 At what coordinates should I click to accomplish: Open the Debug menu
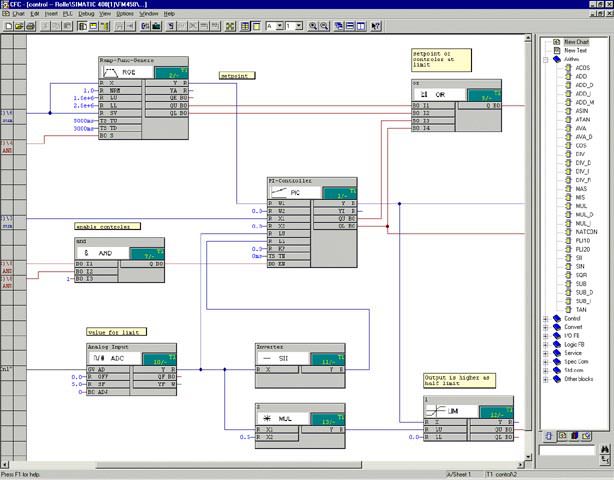pyautogui.click(x=85, y=14)
